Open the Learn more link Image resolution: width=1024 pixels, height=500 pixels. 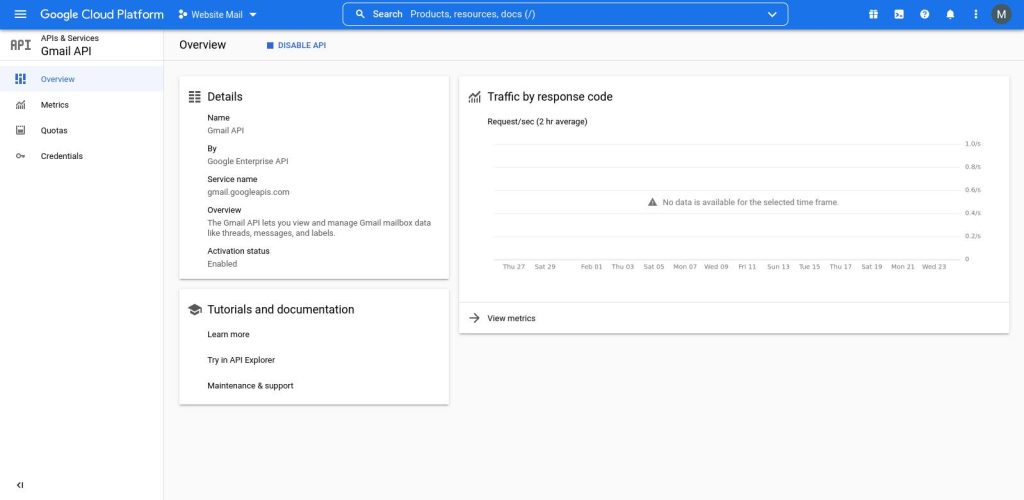228,334
